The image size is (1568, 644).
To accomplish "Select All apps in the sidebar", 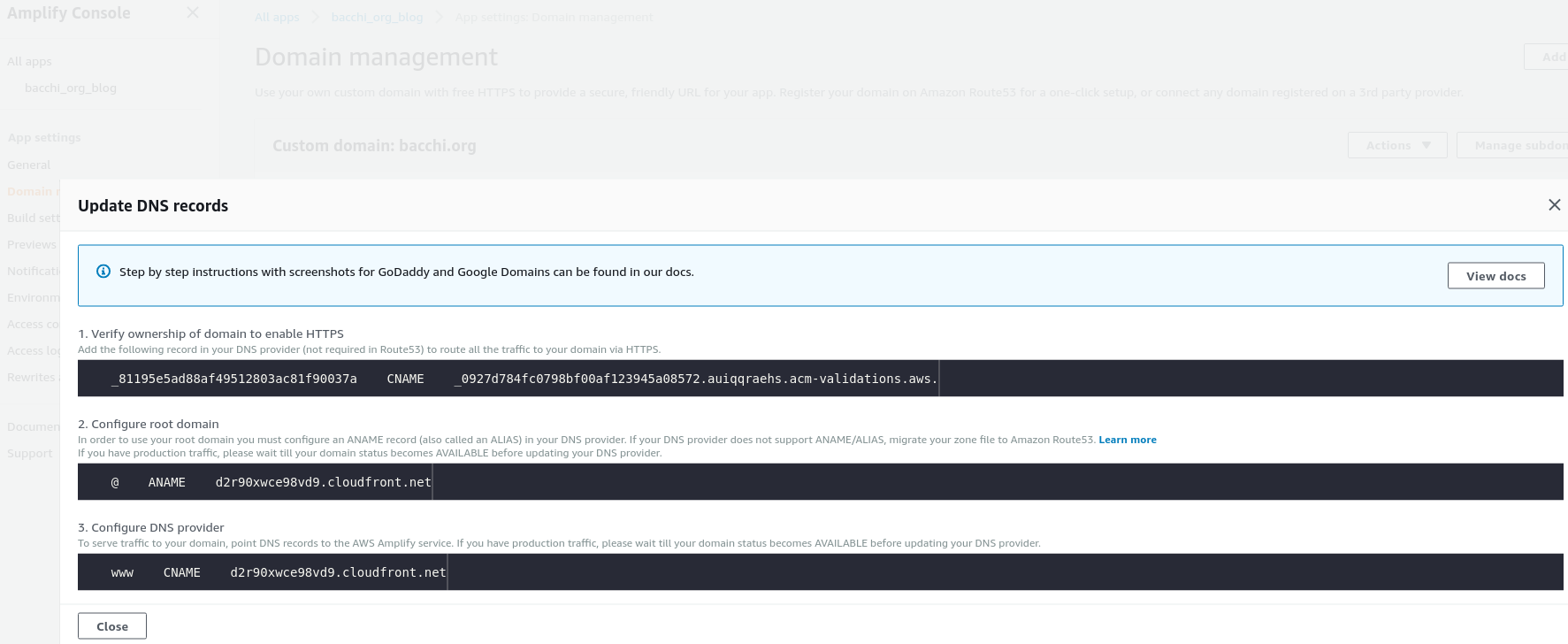I will (x=30, y=61).
